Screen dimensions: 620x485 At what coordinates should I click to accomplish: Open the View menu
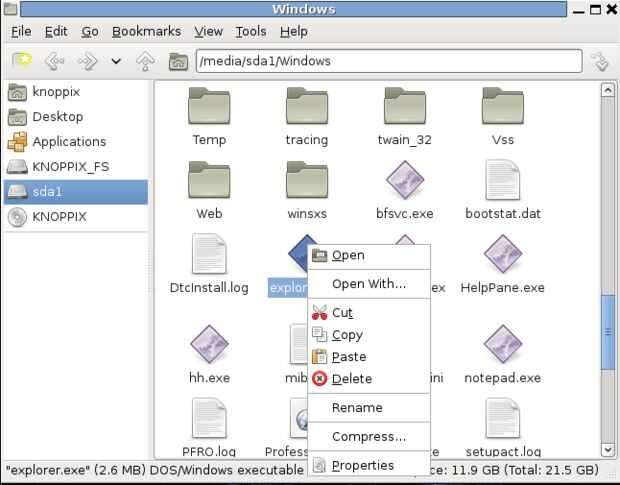[208, 31]
